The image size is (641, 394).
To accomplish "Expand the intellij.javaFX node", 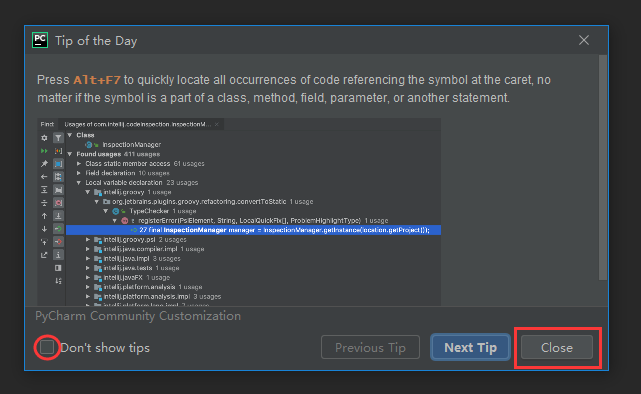I will (x=88, y=278).
